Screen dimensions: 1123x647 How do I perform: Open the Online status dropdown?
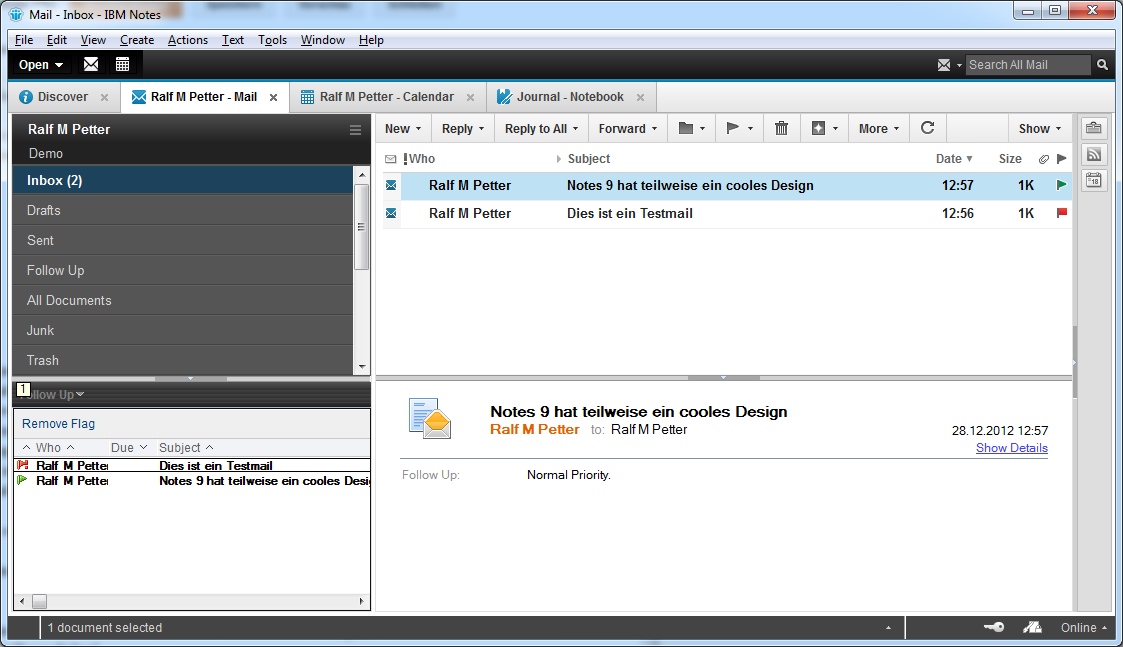(x=1084, y=628)
